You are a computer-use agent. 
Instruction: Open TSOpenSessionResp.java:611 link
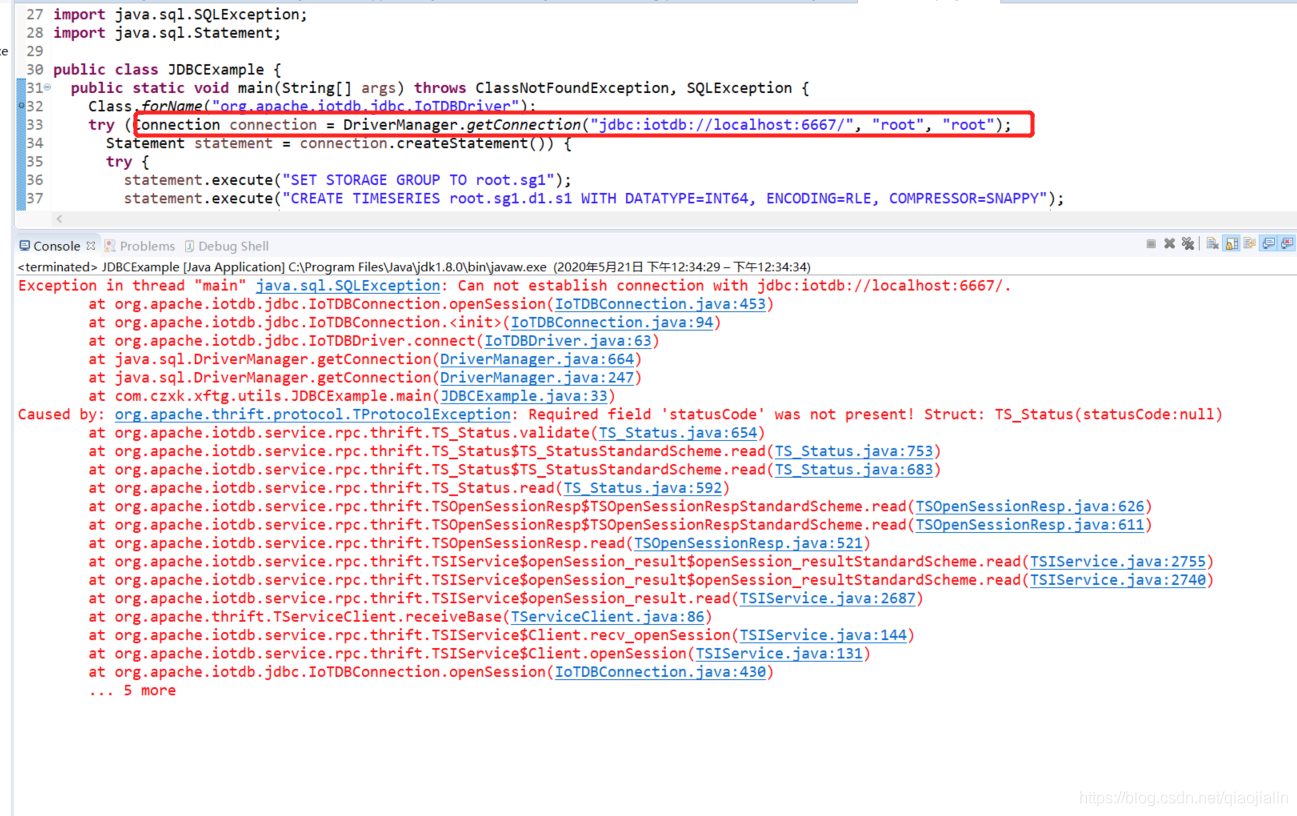[1030, 525]
